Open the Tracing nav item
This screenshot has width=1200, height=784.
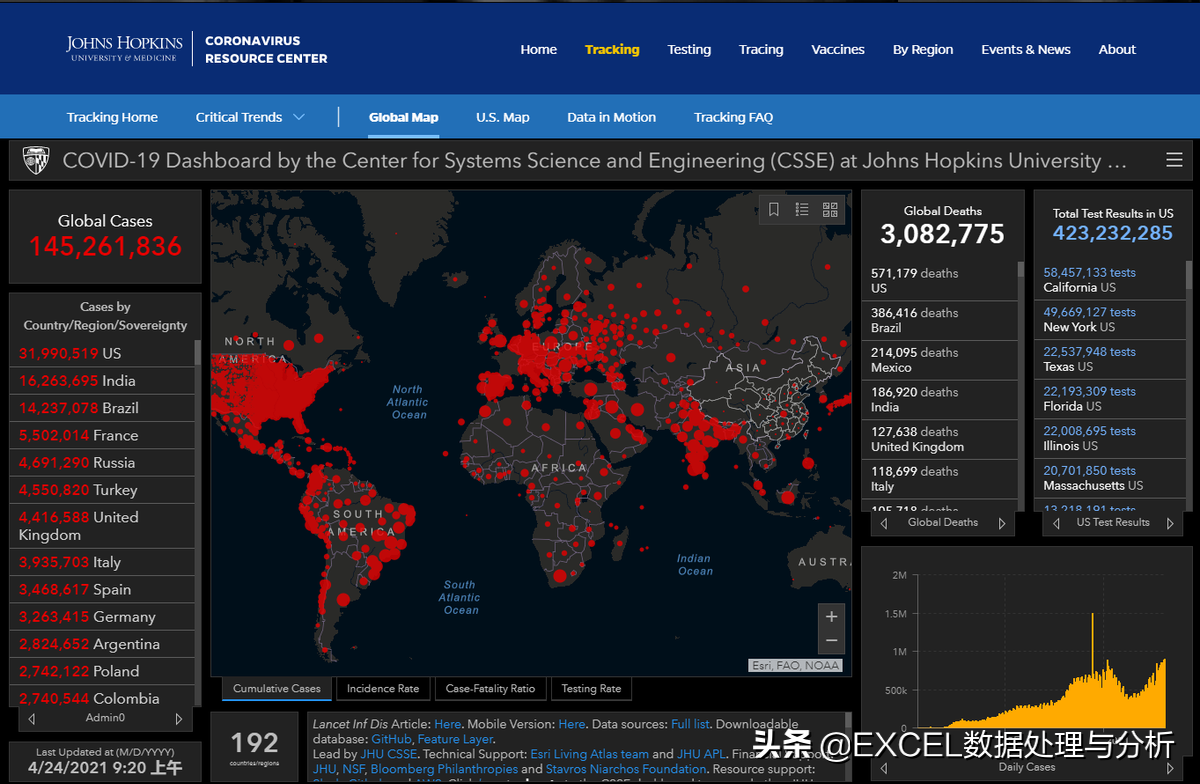pos(761,49)
